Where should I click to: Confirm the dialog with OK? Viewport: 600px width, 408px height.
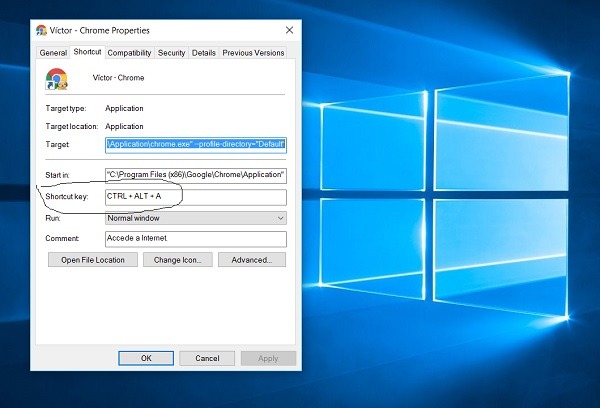146,358
